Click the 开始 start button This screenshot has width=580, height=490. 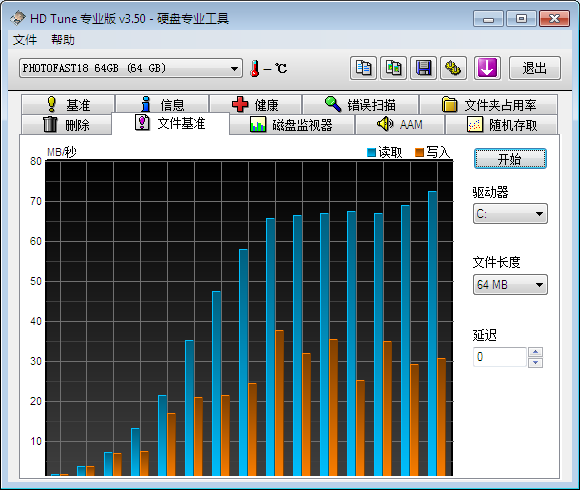click(510, 159)
